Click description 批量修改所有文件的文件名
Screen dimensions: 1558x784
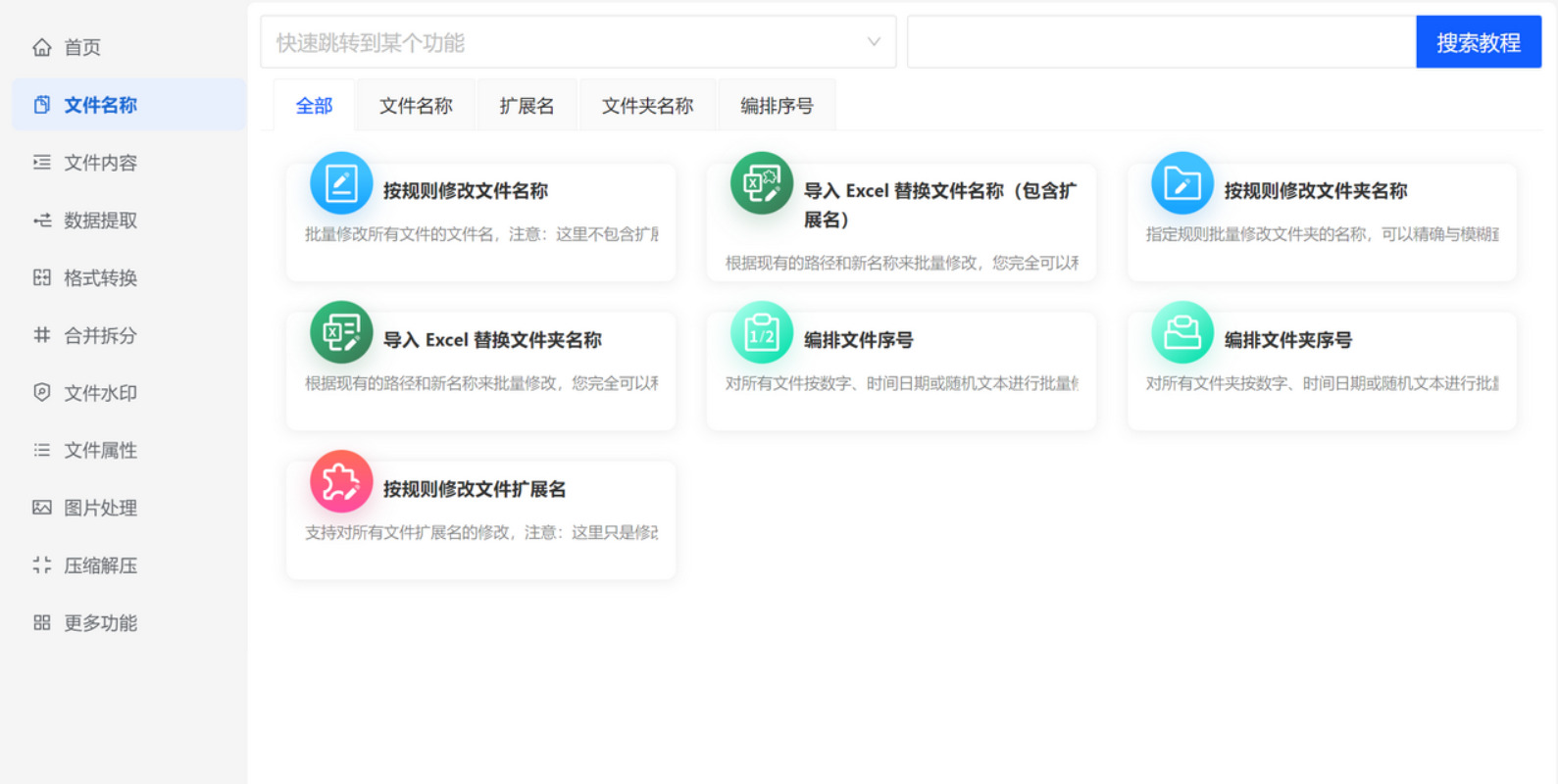click(481, 234)
